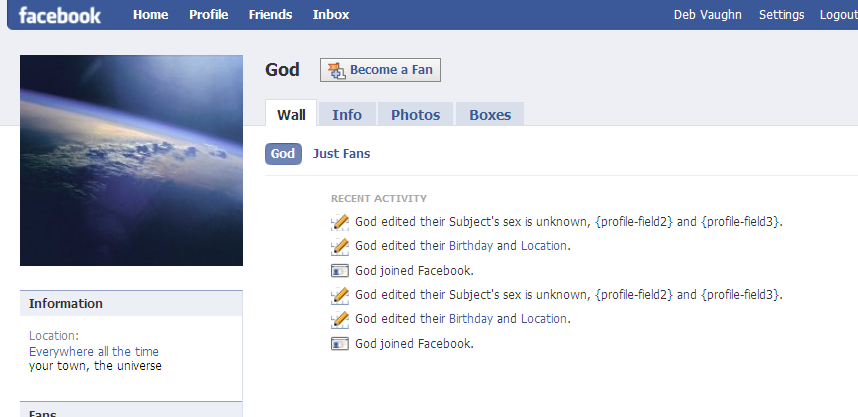This screenshot has height=417, width=858.
Task: Click the Earth profile picture
Action: coord(131,160)
